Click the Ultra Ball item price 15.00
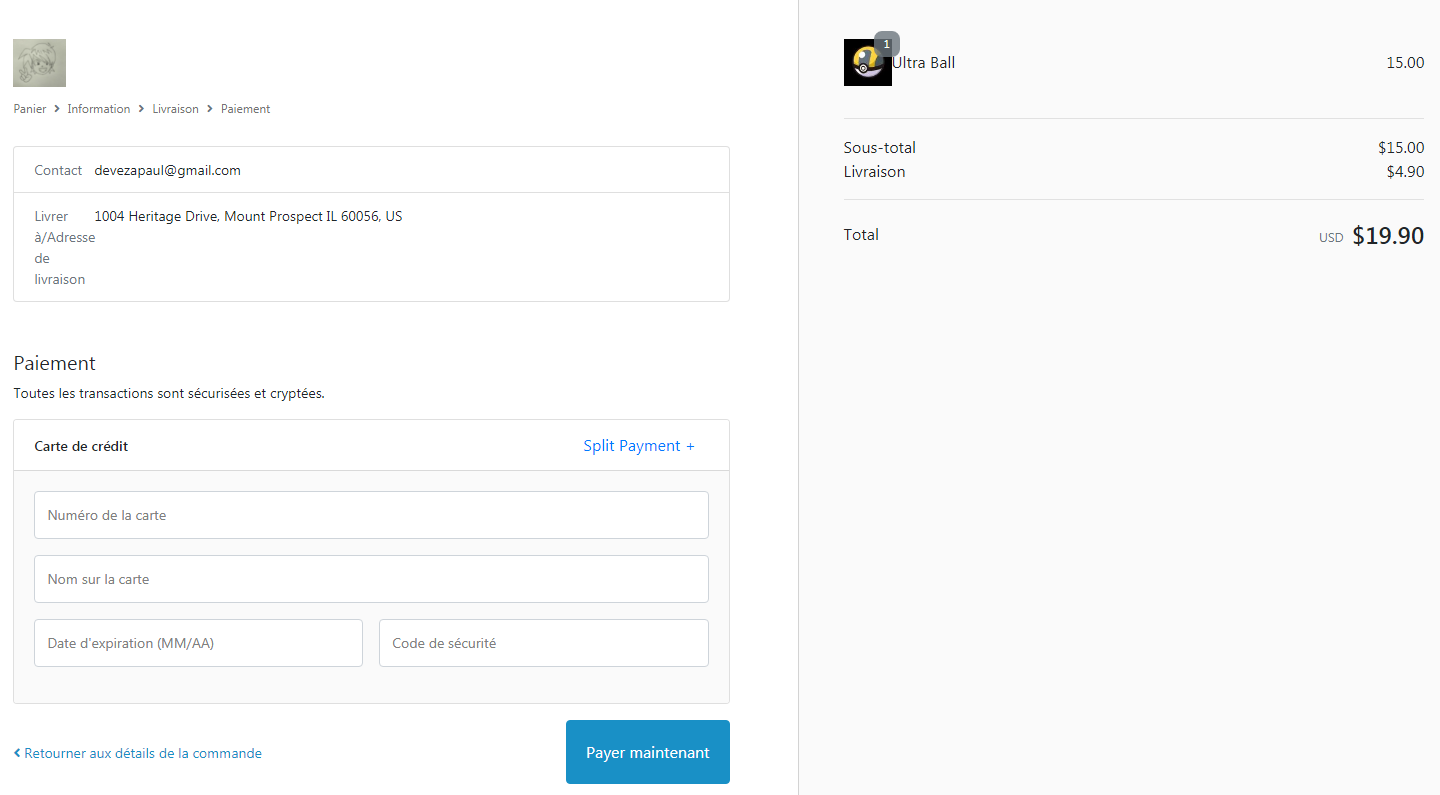The image size is (1440, 795). [x=1405, y=63]
